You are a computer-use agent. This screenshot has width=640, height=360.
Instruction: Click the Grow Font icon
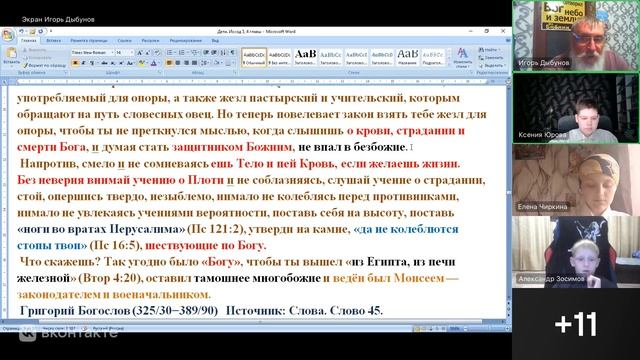(x=140, y=53)
